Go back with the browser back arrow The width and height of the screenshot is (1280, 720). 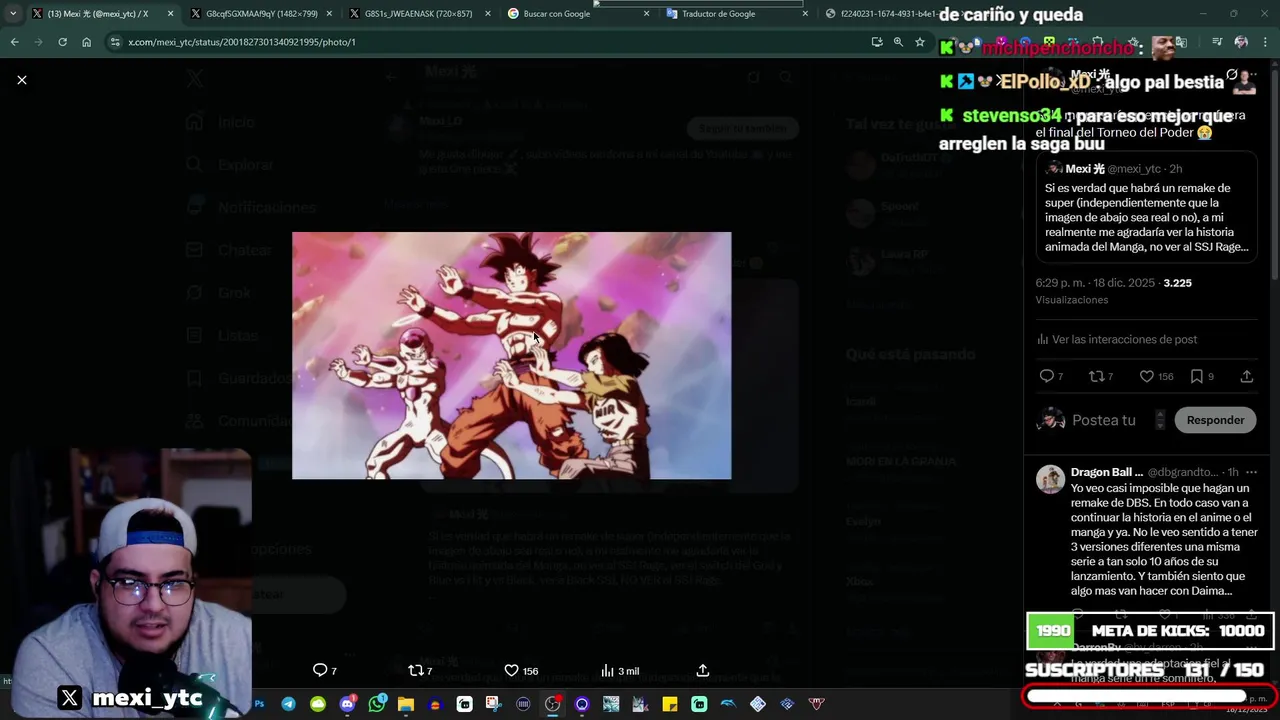pyautogui.click(x=14, y=42)
